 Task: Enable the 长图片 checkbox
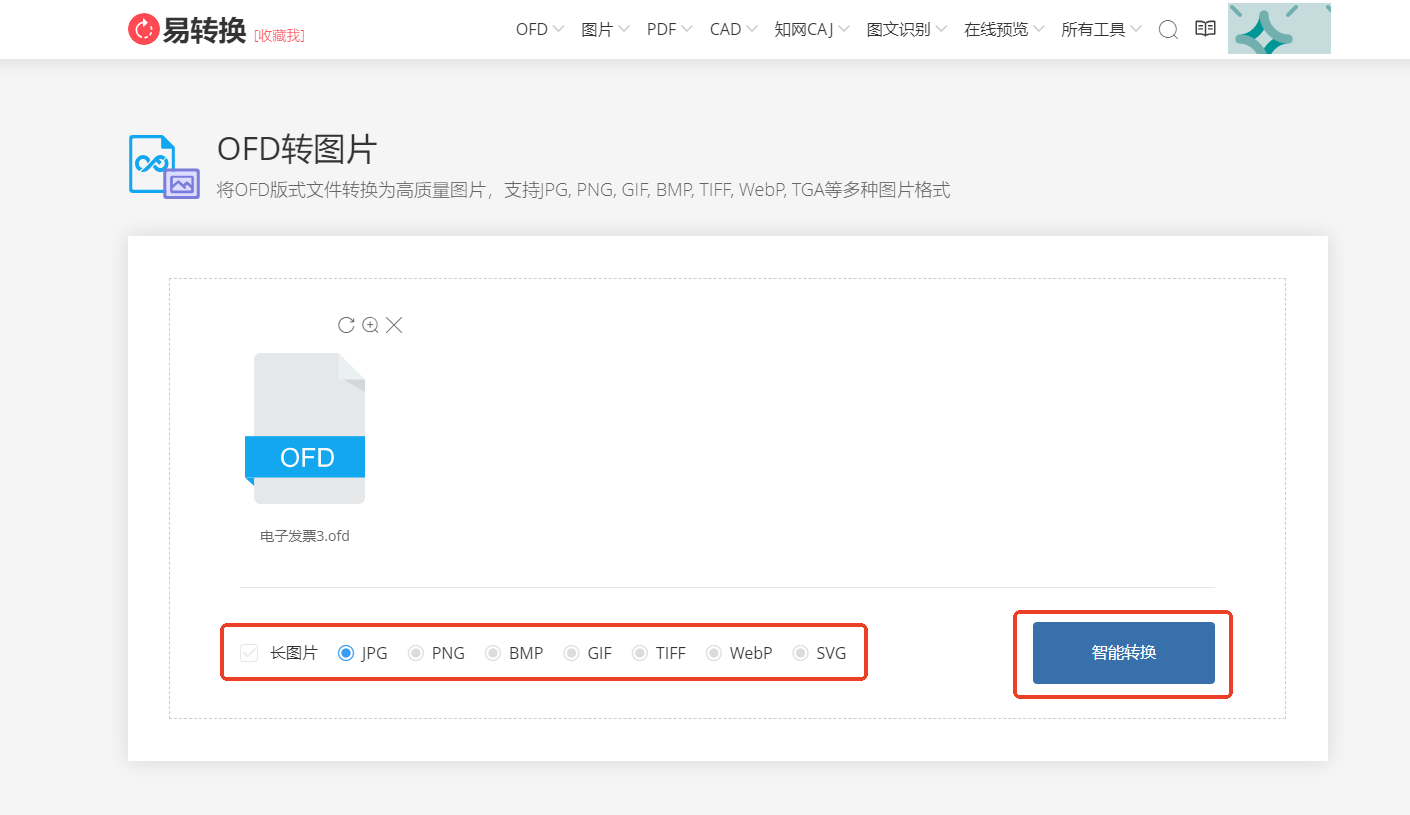(x=248, y=652)
